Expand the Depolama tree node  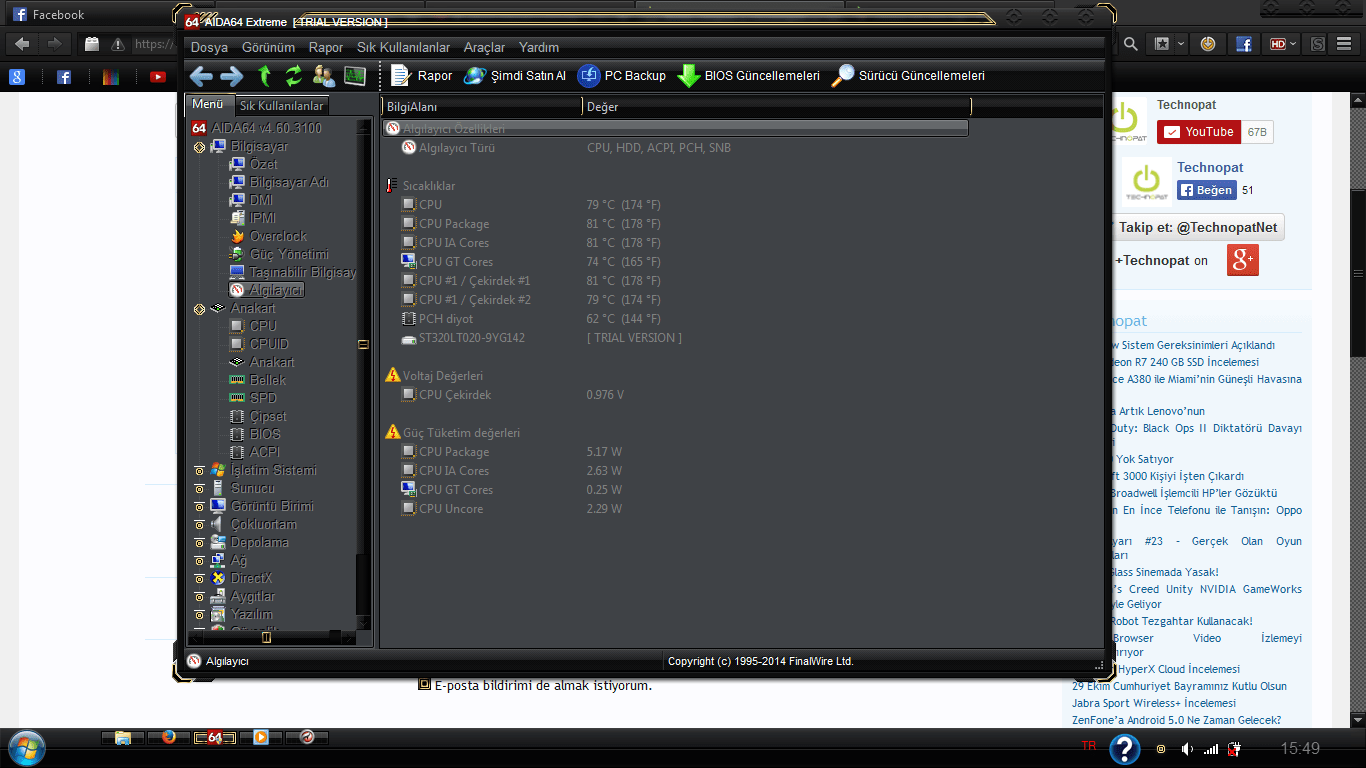point(199,543)
